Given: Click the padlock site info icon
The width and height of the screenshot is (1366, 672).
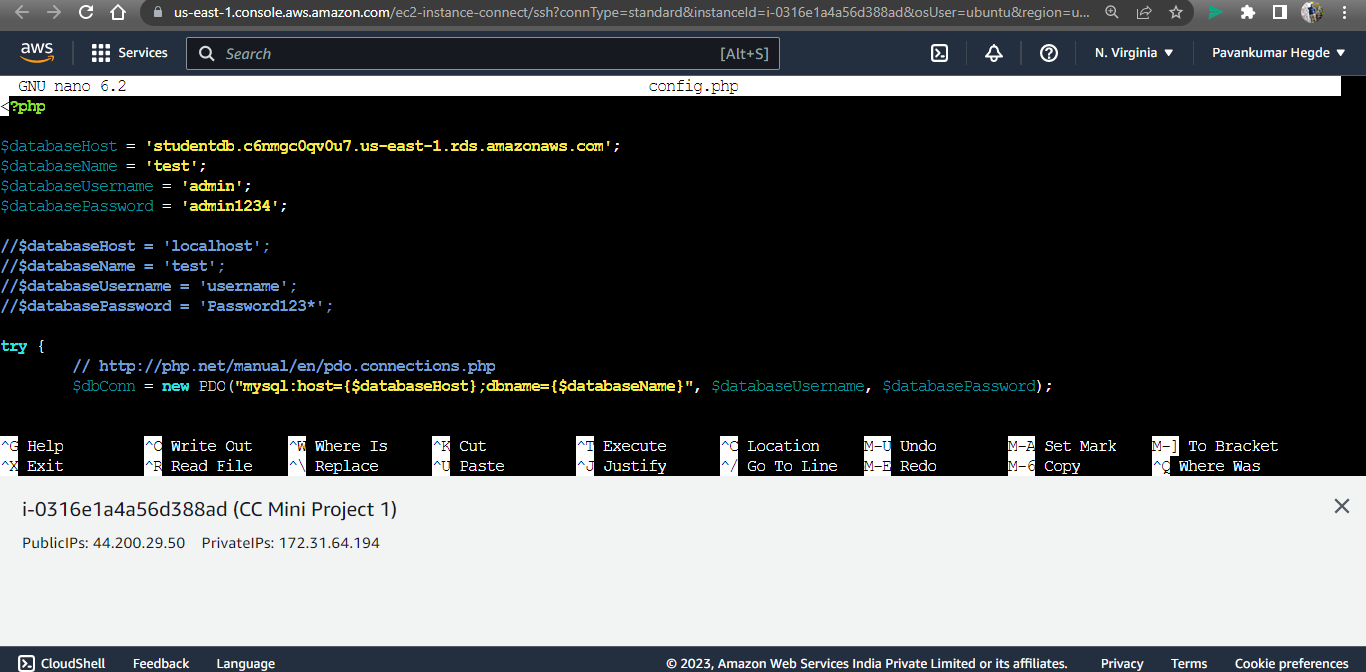Looking at the screenshot, I should point(158,13).
